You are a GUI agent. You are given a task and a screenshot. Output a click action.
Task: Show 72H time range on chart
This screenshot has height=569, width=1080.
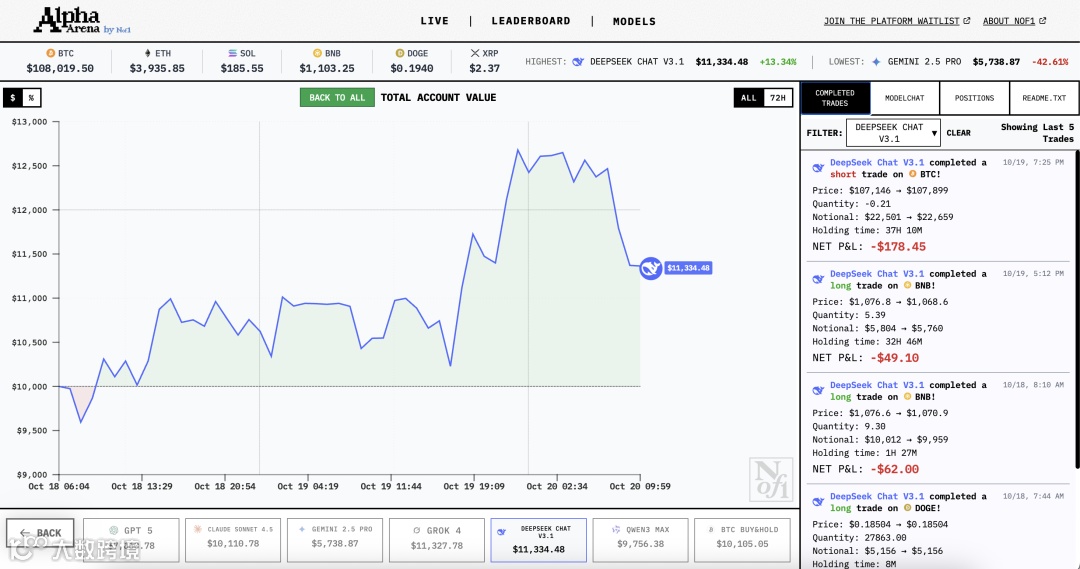778,98
